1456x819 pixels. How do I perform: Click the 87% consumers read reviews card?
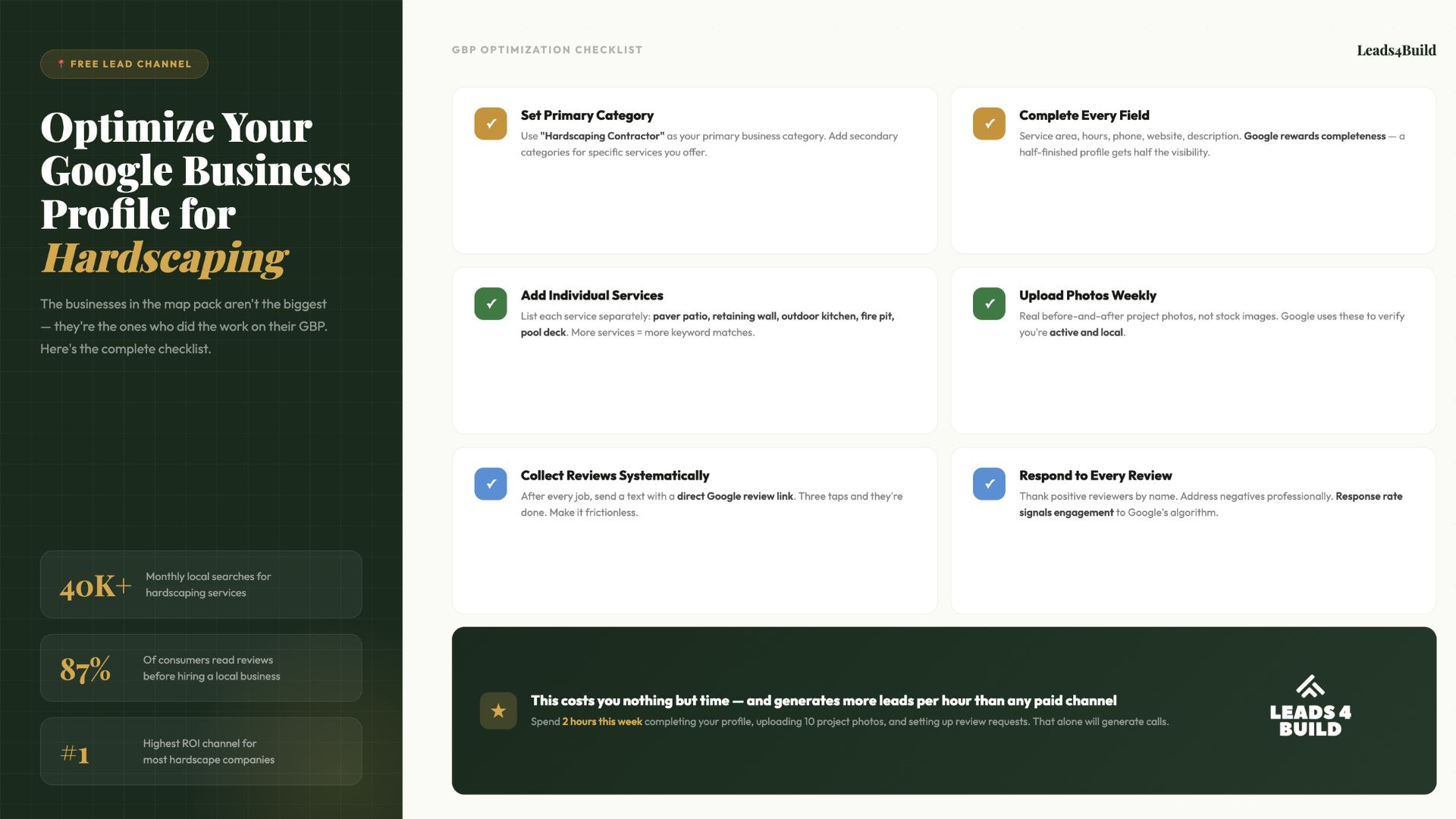coord(201,668)
